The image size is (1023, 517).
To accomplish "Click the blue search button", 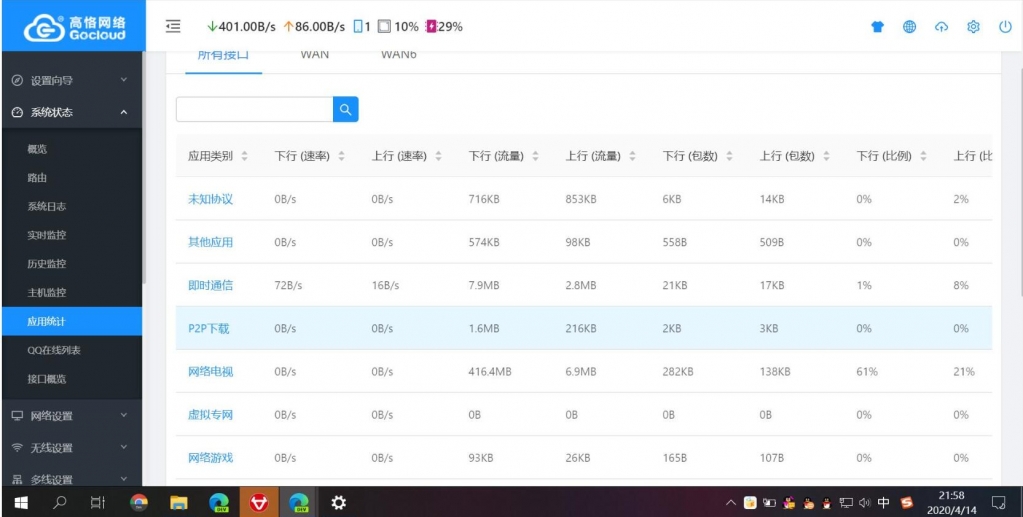I will point(345,109).
